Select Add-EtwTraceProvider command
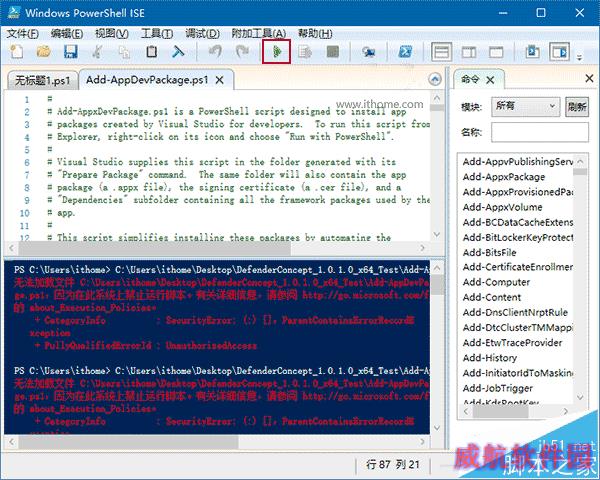600x480 pixels. pyautogui.click(x=512, y=343)
